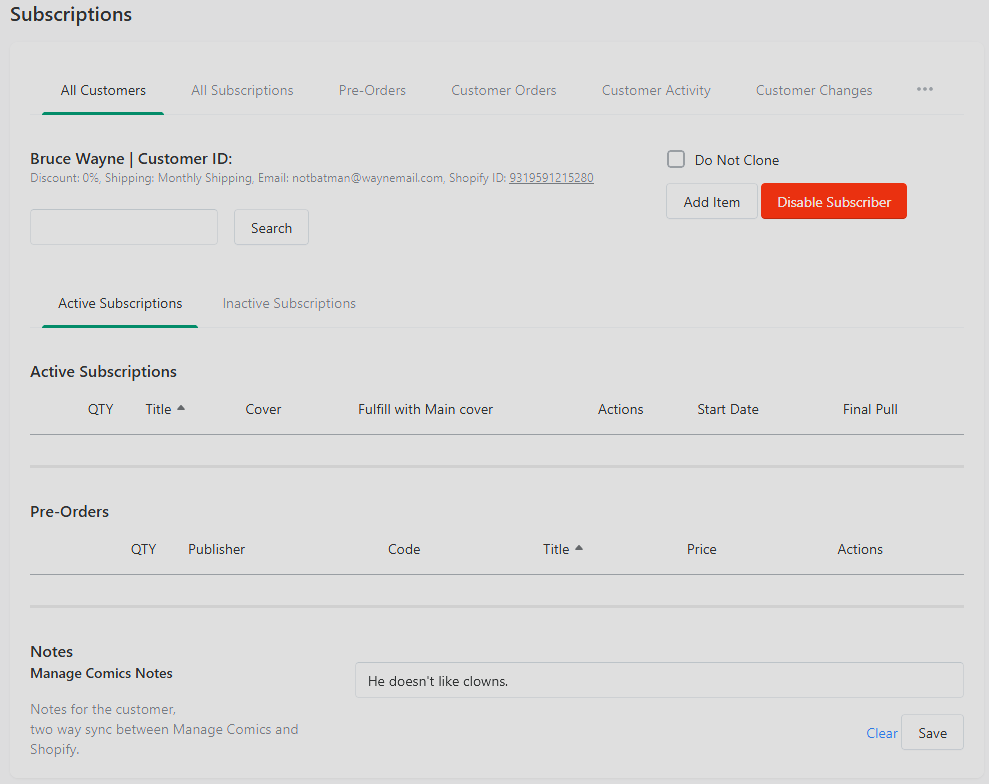Viewport: 989px width, 784px height.
Task: Open the Shopify ID 9319591215280 link
Action: click(551, 178)
